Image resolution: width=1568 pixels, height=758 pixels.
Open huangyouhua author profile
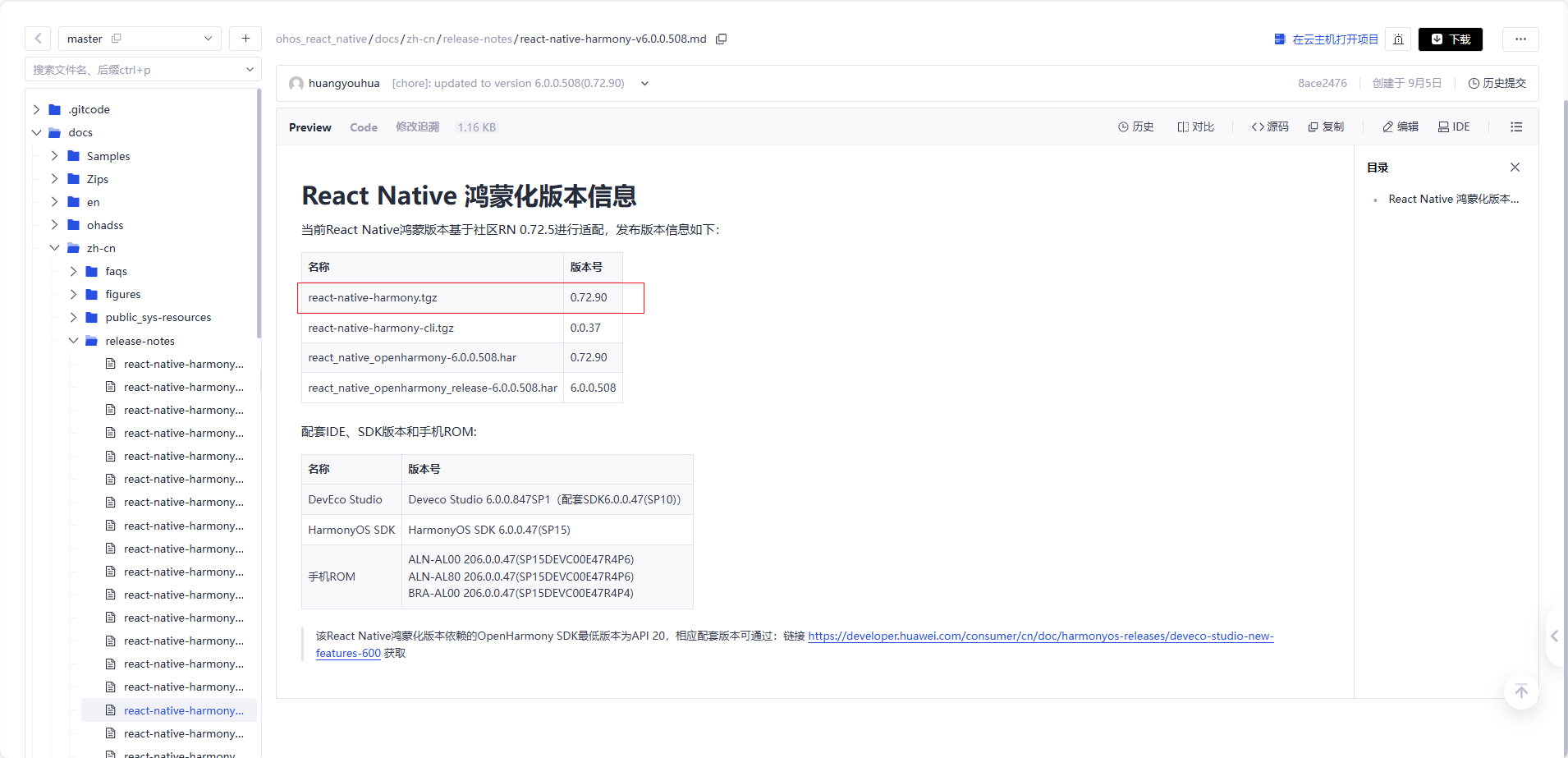click(x=343, y=83)
